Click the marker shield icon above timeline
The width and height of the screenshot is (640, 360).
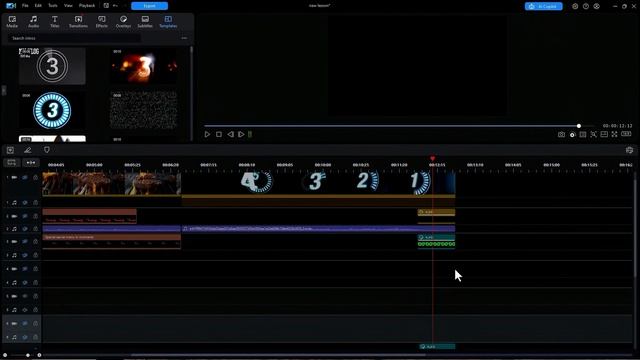click(x=47, y=150)
